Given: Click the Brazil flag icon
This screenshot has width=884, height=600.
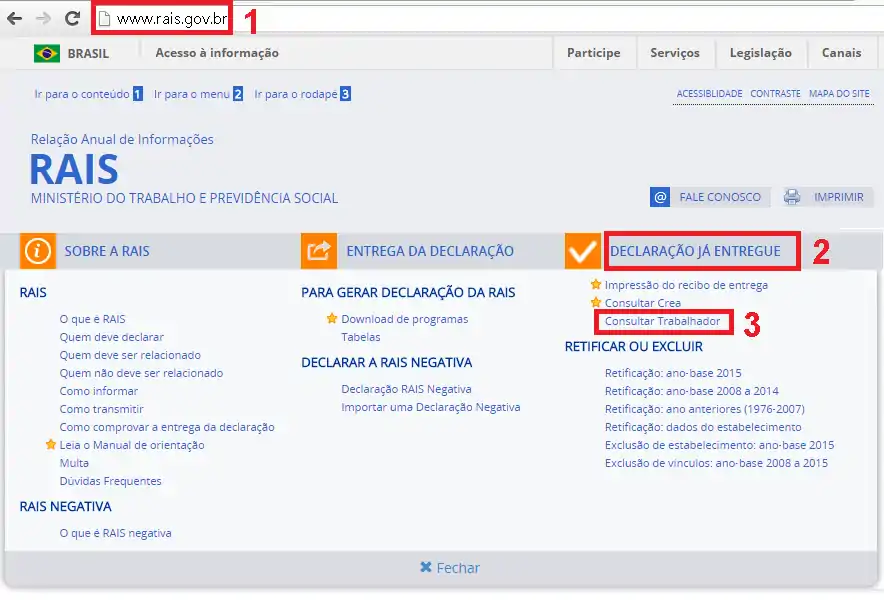Looking at the screenshot, I should coord(46,53).
